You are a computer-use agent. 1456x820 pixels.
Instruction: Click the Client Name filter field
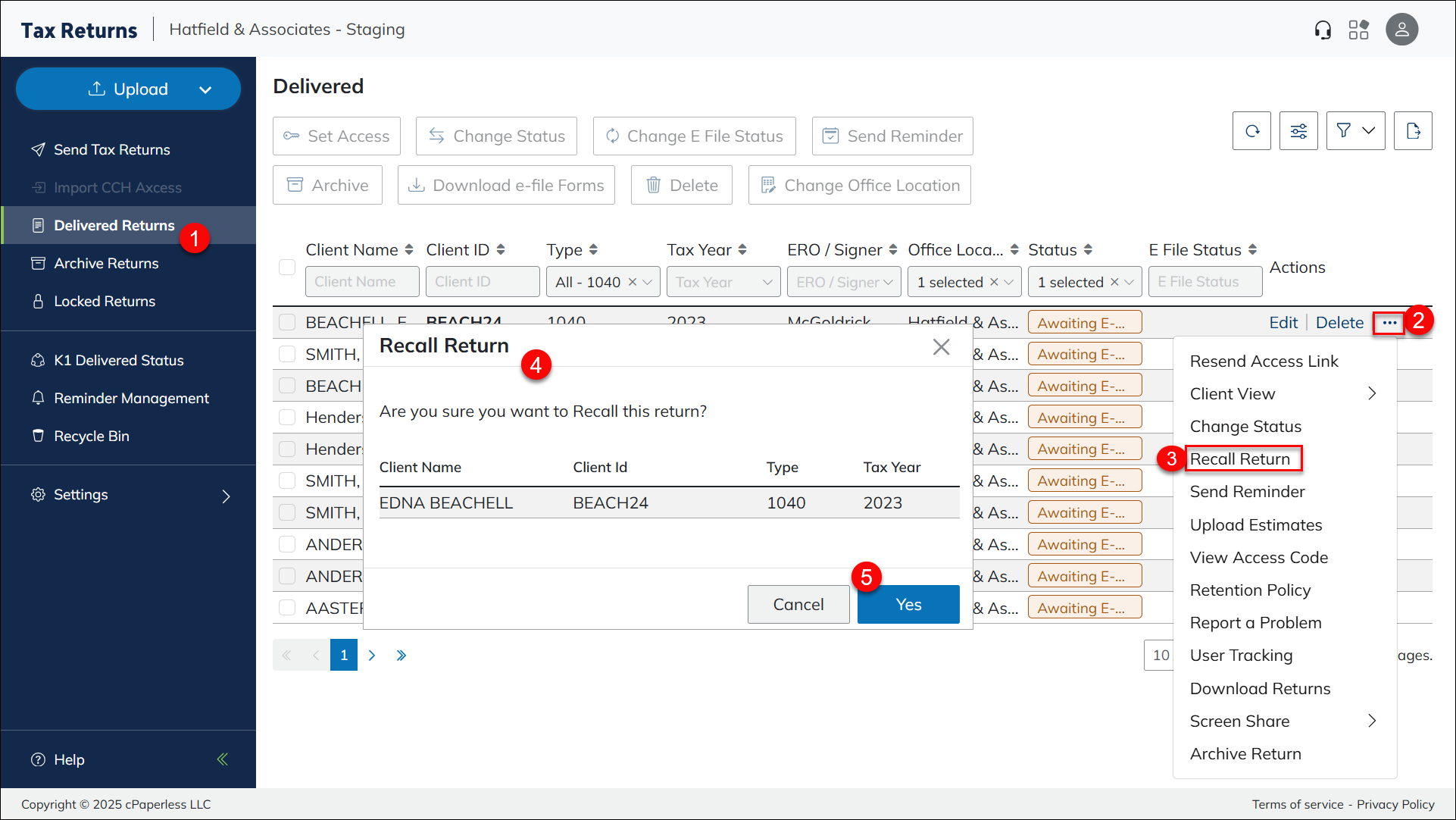[362, 282]
